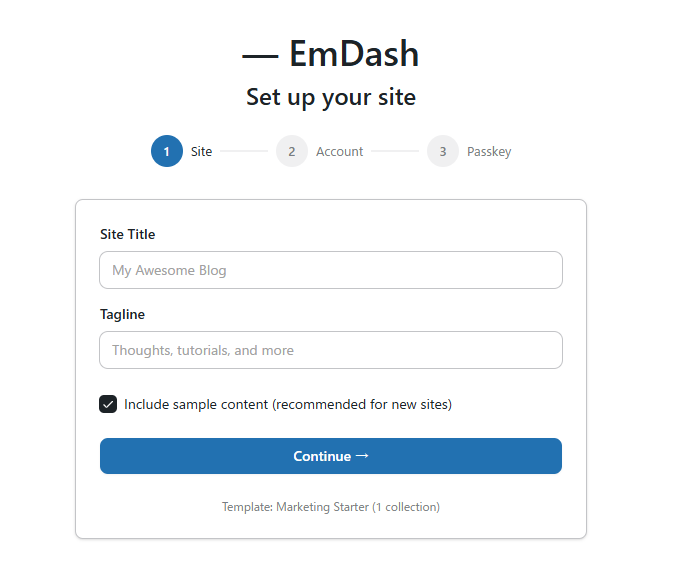Click the "Include sample content" label text
The height and width of the screenshot is (572, 680).
(288, 405)
